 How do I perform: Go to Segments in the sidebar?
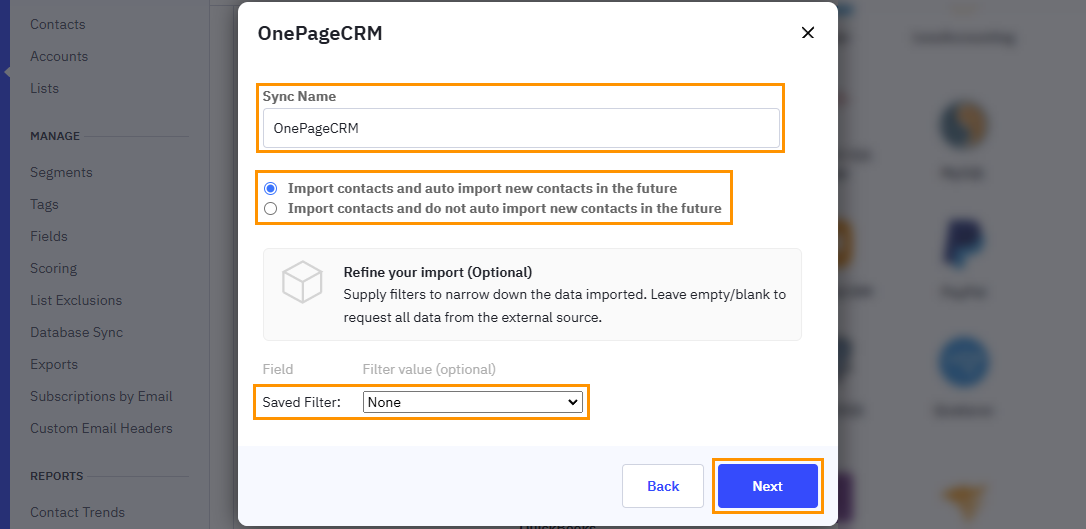(x=61, y=172)
